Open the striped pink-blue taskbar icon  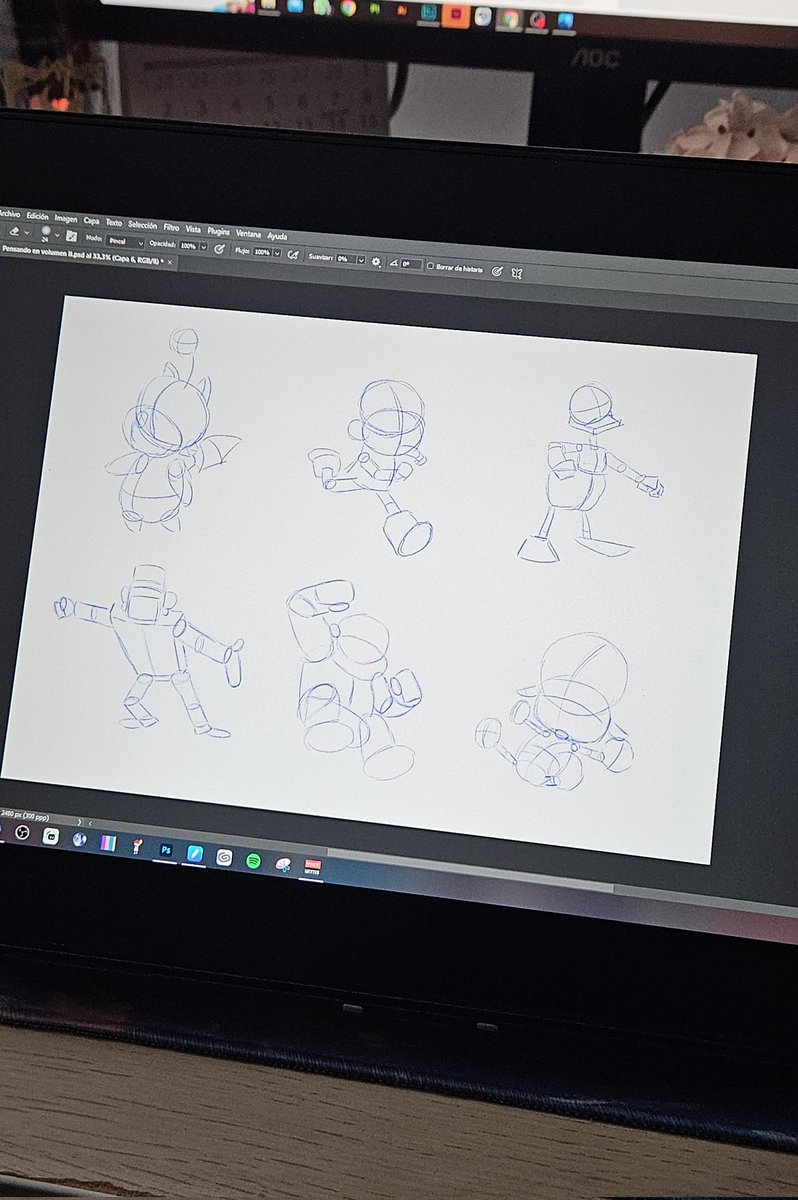pyautogui.click(x=108, y=843)
